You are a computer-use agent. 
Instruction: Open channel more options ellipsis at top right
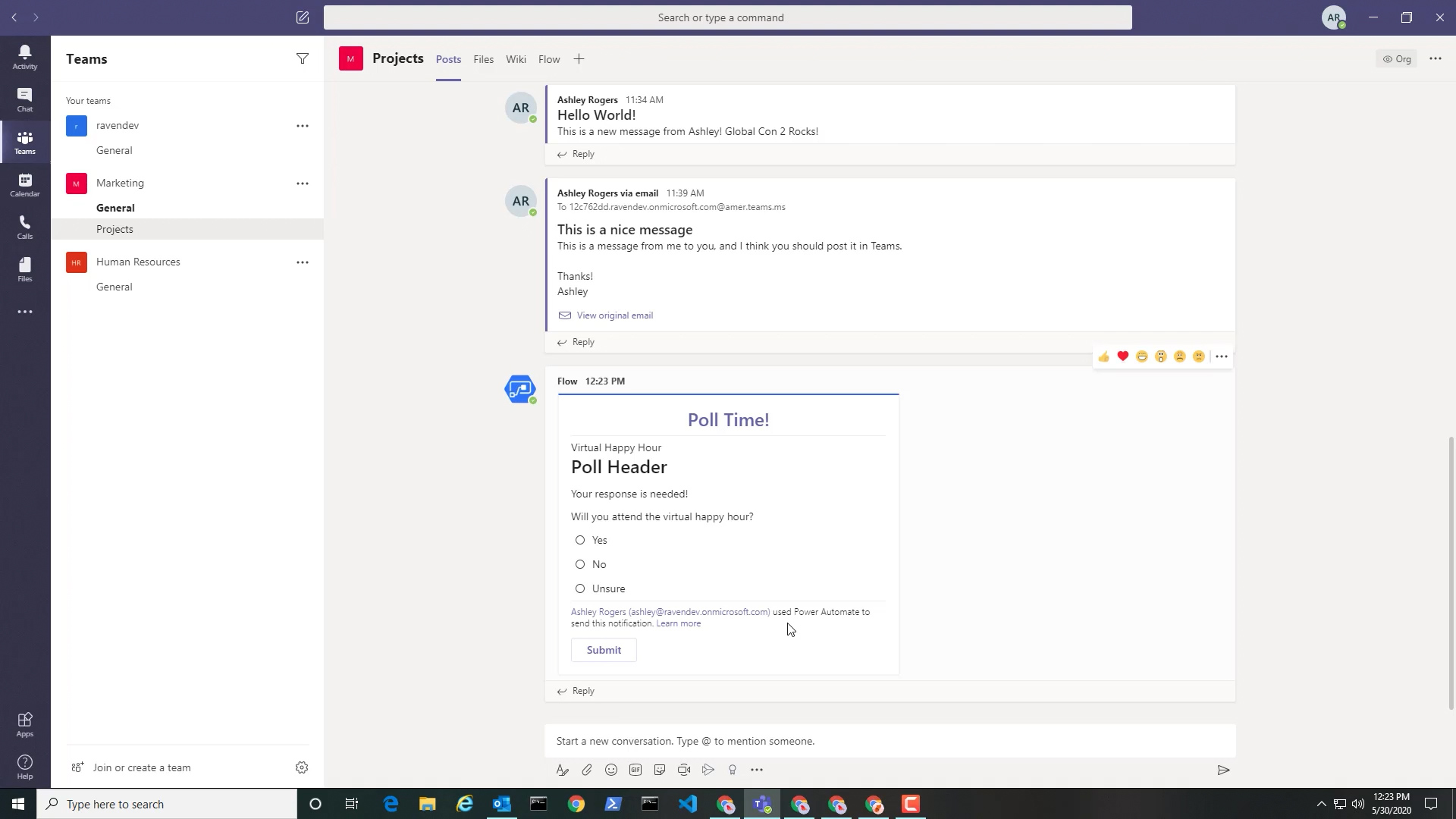pyautogui.click(x=1436, y=58)
